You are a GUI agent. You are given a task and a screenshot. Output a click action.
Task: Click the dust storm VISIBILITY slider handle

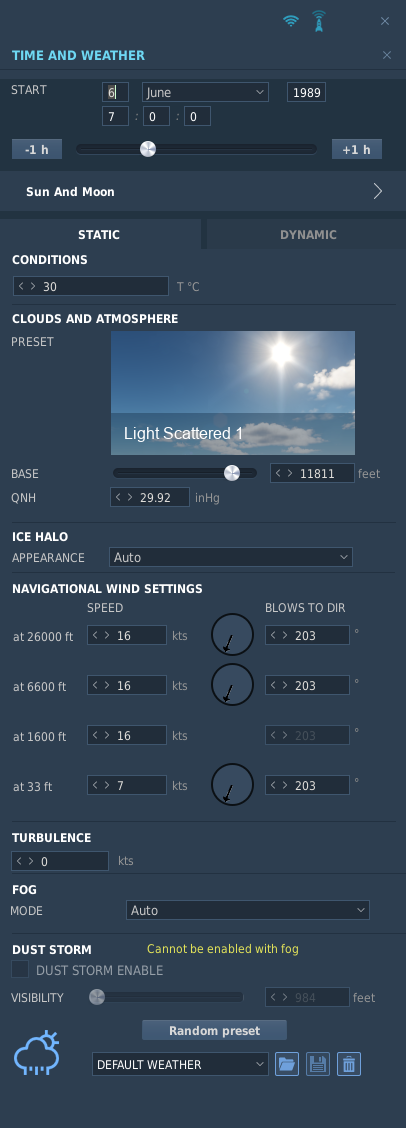[96, 997]
